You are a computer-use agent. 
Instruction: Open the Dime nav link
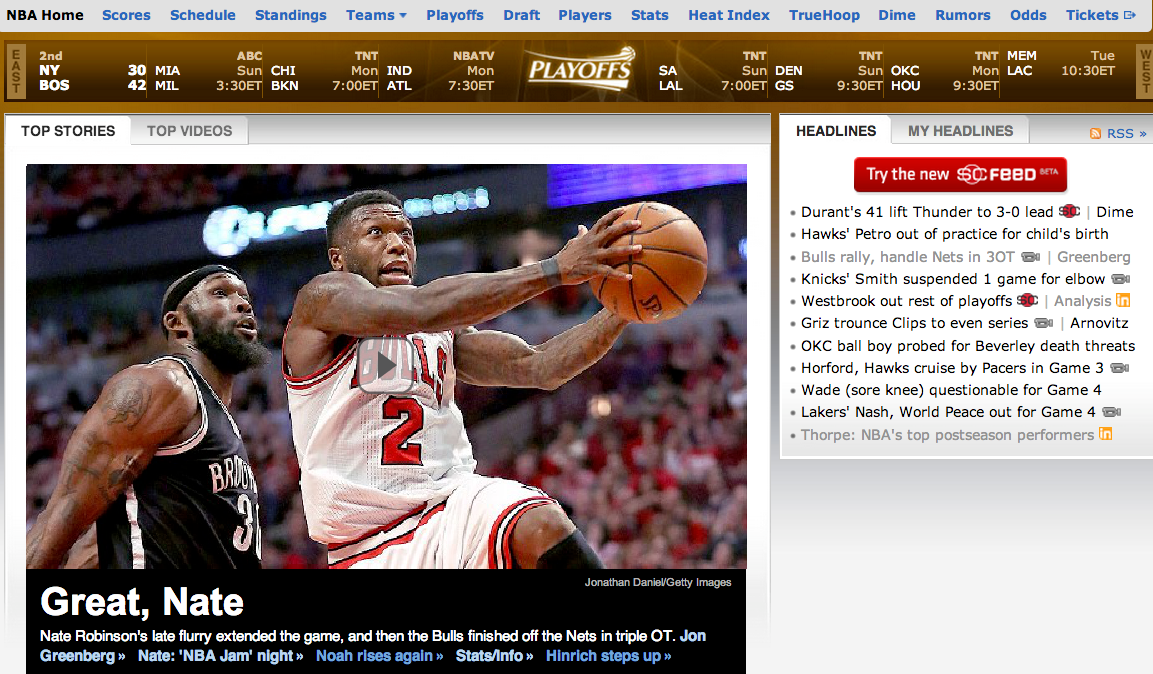point(897,15)
